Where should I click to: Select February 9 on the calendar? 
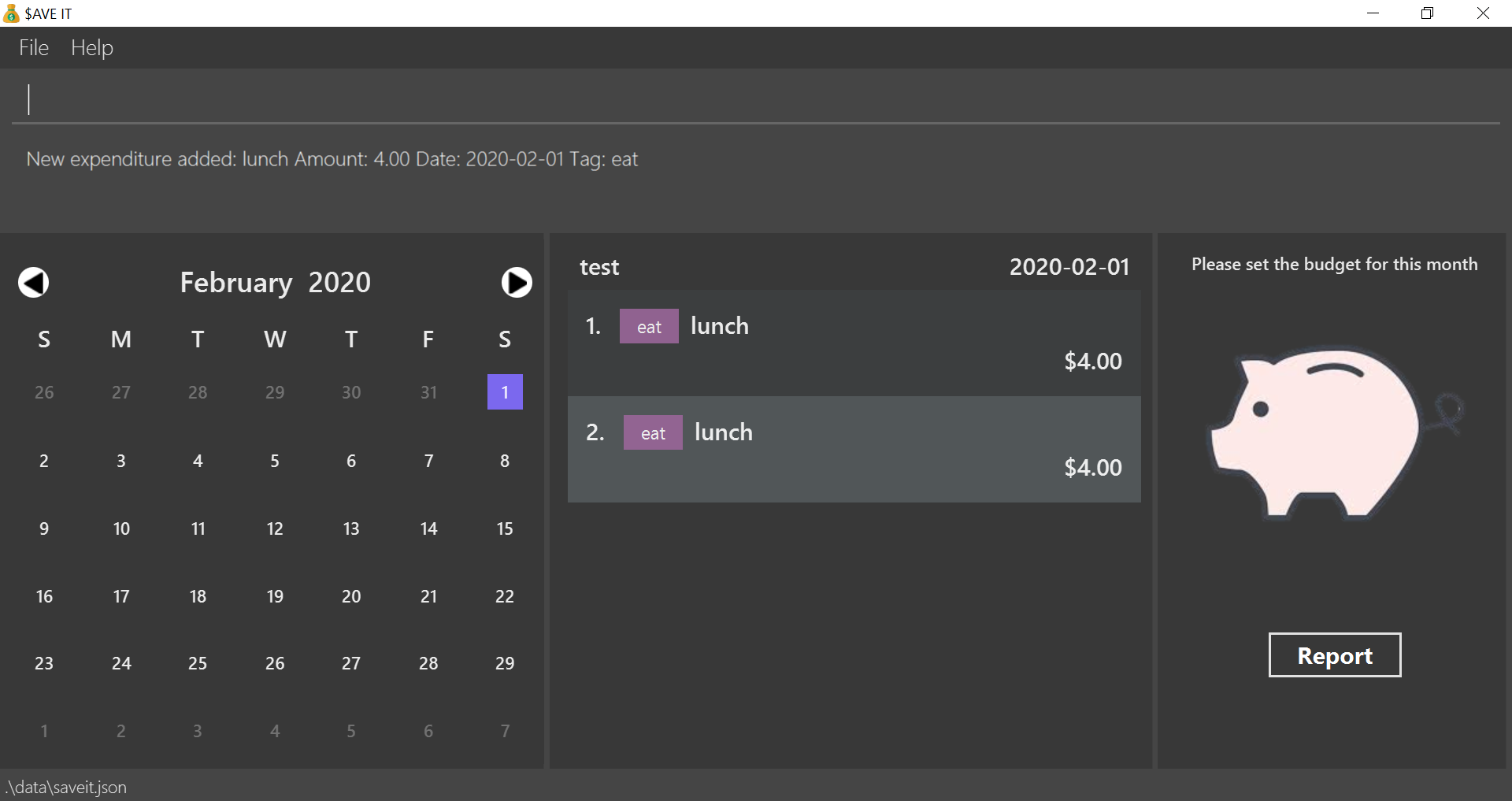click(x=44, y=528)
